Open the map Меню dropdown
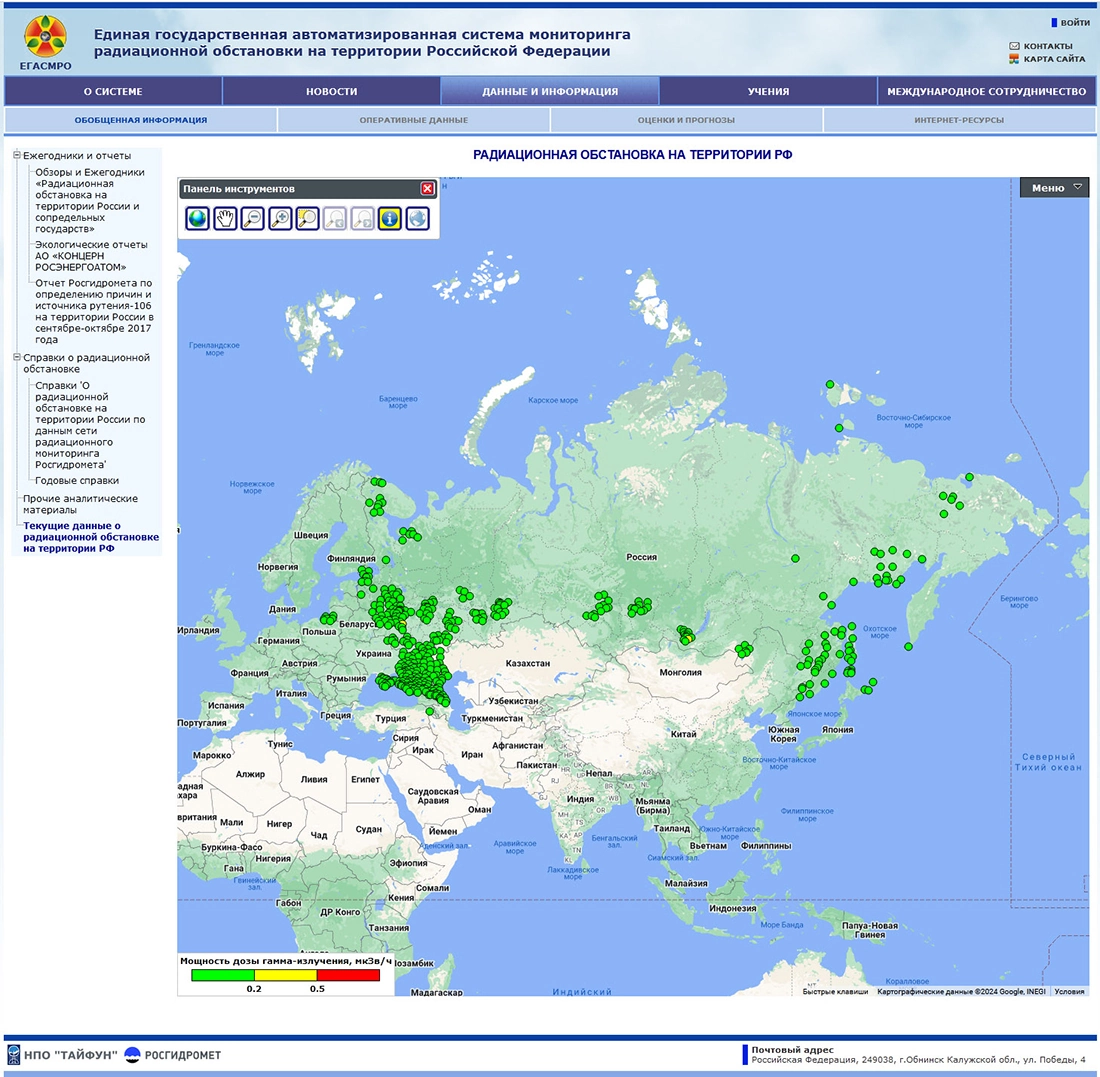This screenshot has height=1077, width=1100. pos(1054,188)
